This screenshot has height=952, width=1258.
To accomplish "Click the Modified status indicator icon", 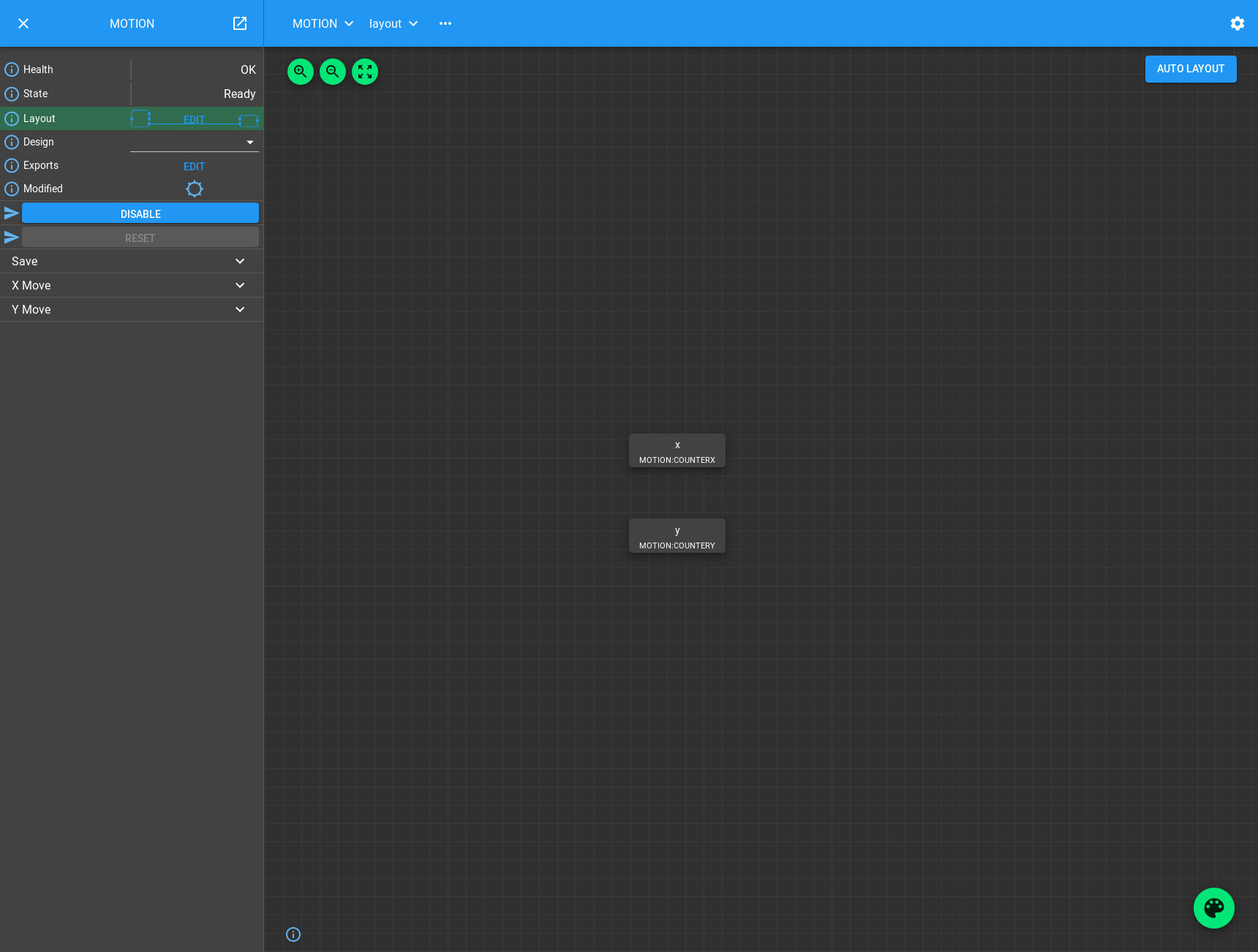I will click(195, 189).
